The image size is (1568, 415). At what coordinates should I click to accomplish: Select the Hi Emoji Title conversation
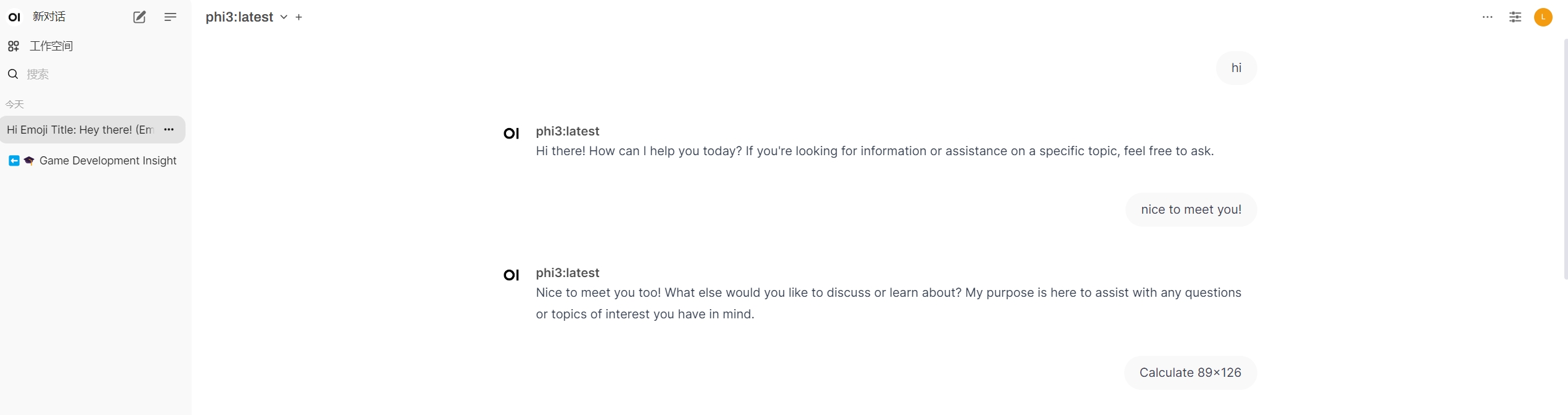click(80, 130)
